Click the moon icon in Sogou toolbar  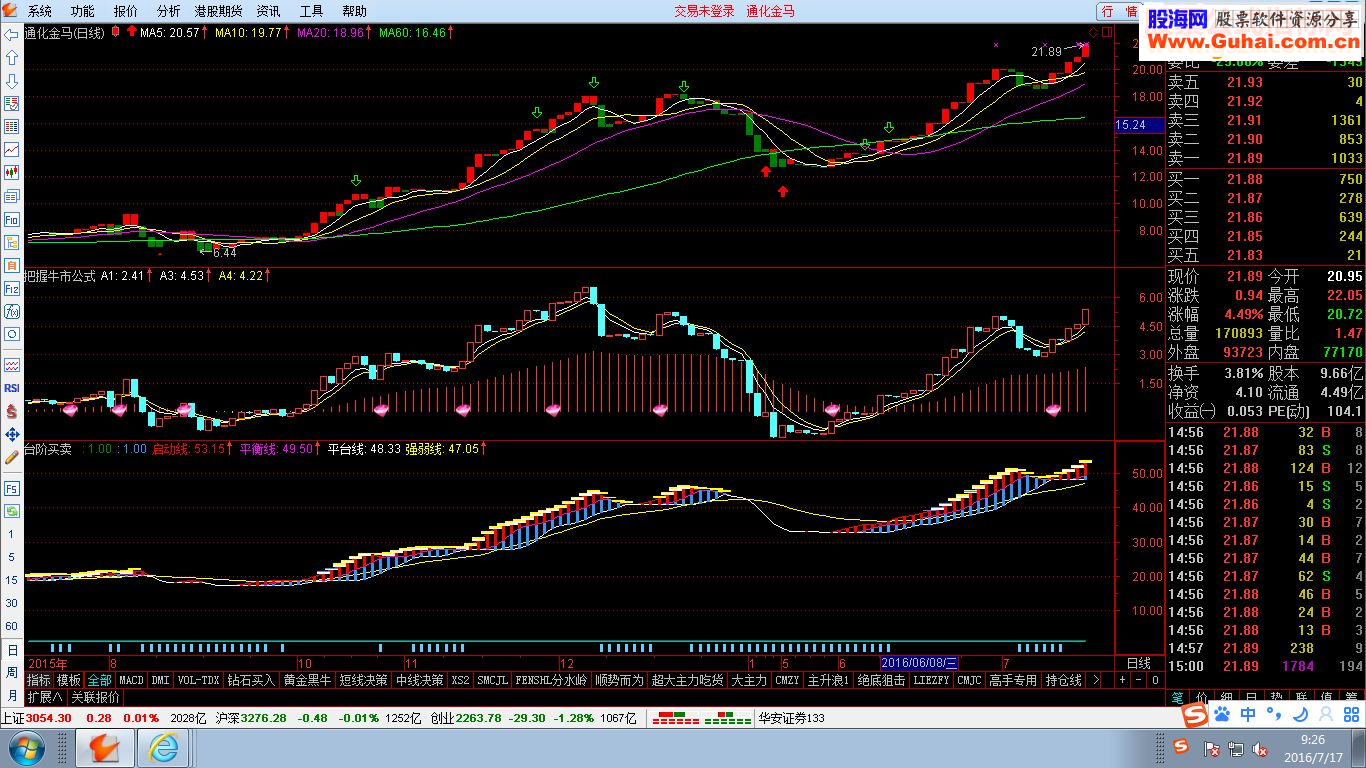[1300, 714]
